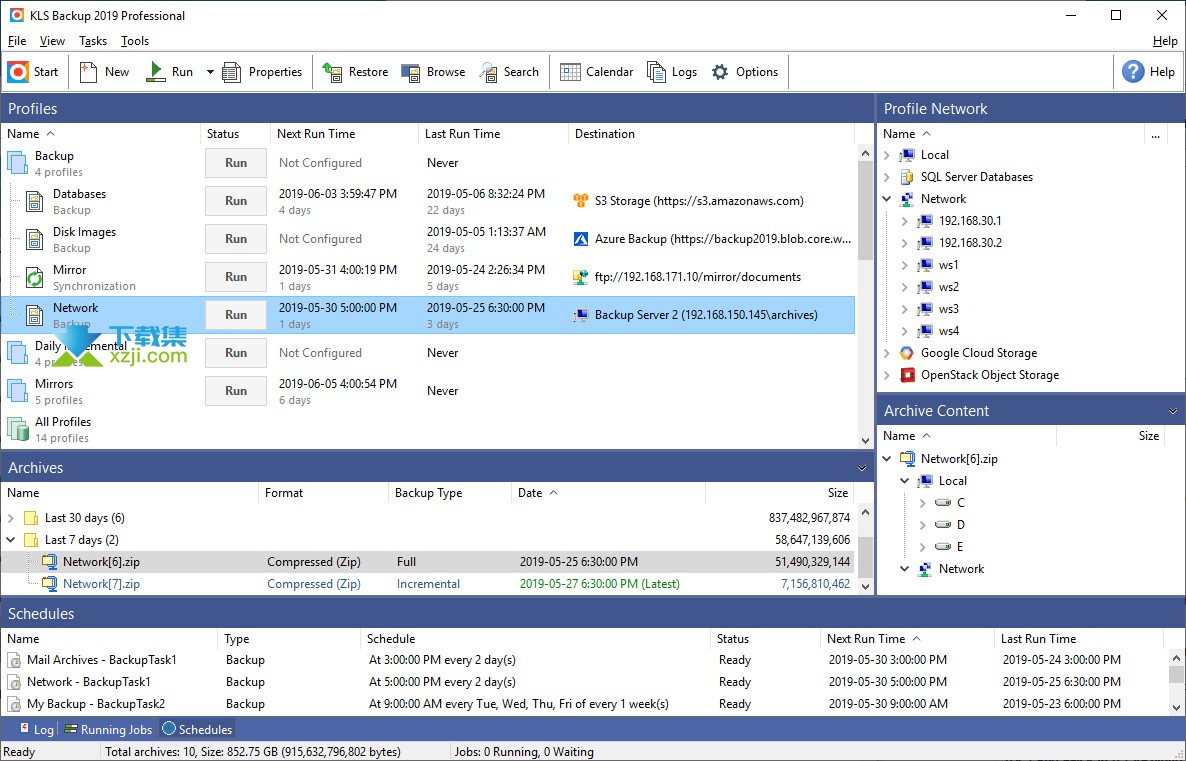This screenshot has height=761, width=1186.
Task: Select the Google Cloud Storage icon
Action: point(907,353)
